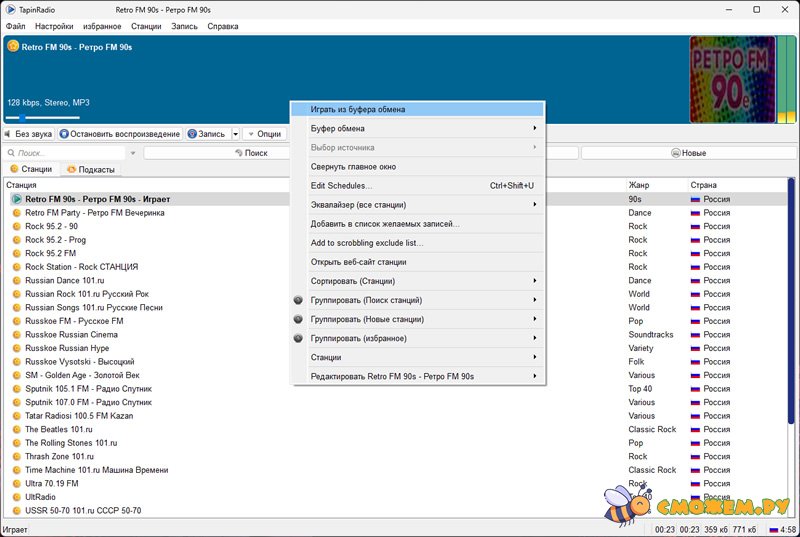Switch to the Подкасты tab
This screenshot has height=537, width=800.
pos(90,169)
